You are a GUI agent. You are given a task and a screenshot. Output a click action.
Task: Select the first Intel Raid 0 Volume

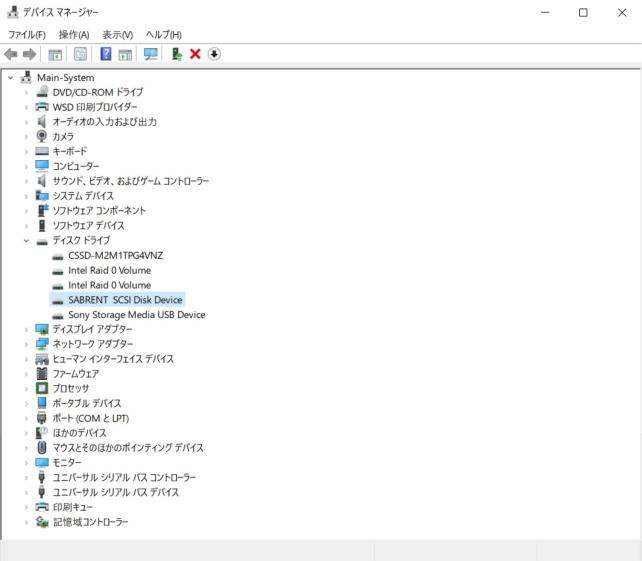click(109, 270)
